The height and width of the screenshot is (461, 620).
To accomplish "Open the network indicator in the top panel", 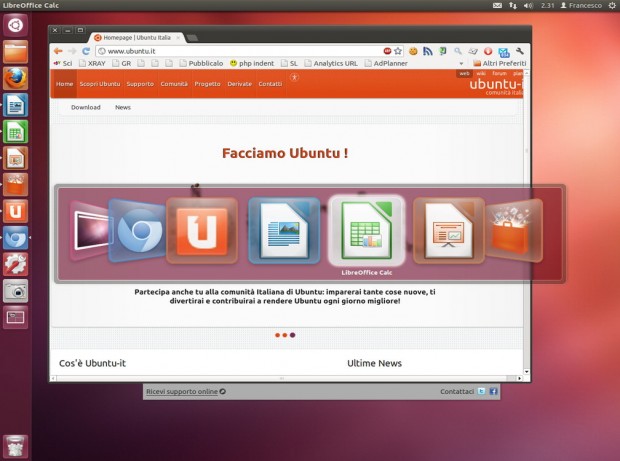I will click(x=513, y=6).
